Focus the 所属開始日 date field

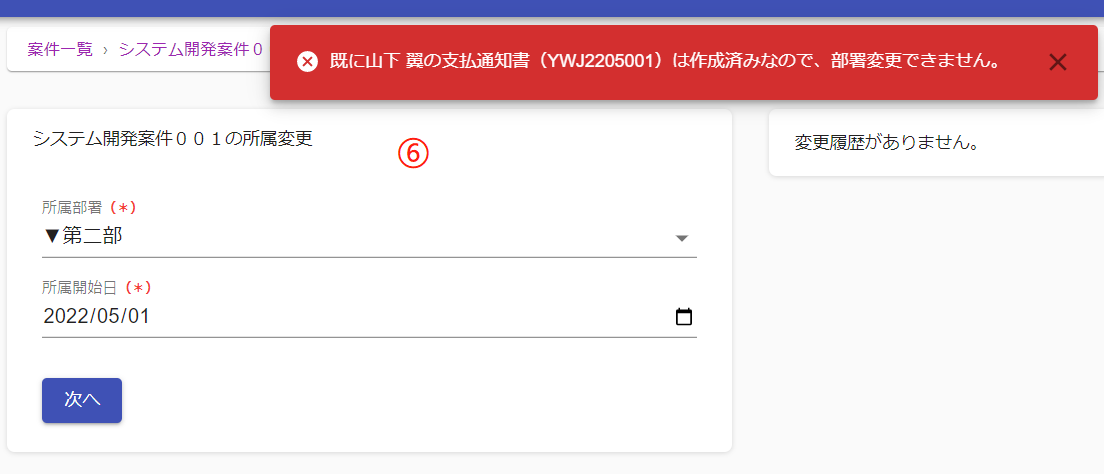tap(369, 316)
